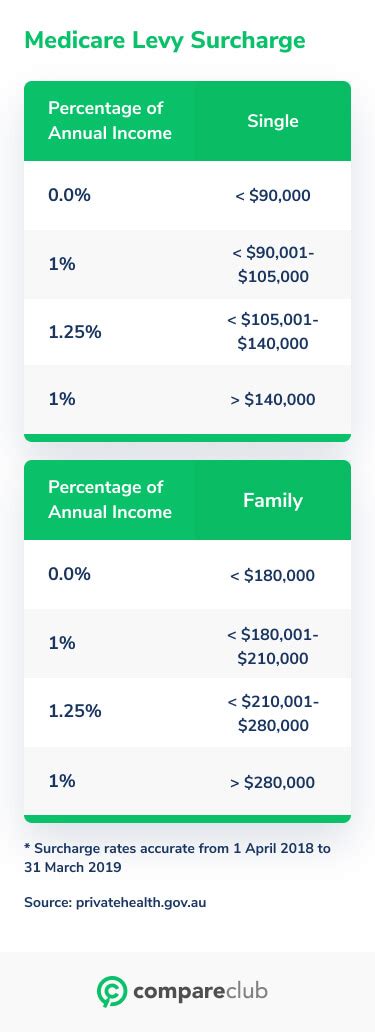
Task: Select the $105,001-$140,000 single income range
Action: (x=273, y=332)
